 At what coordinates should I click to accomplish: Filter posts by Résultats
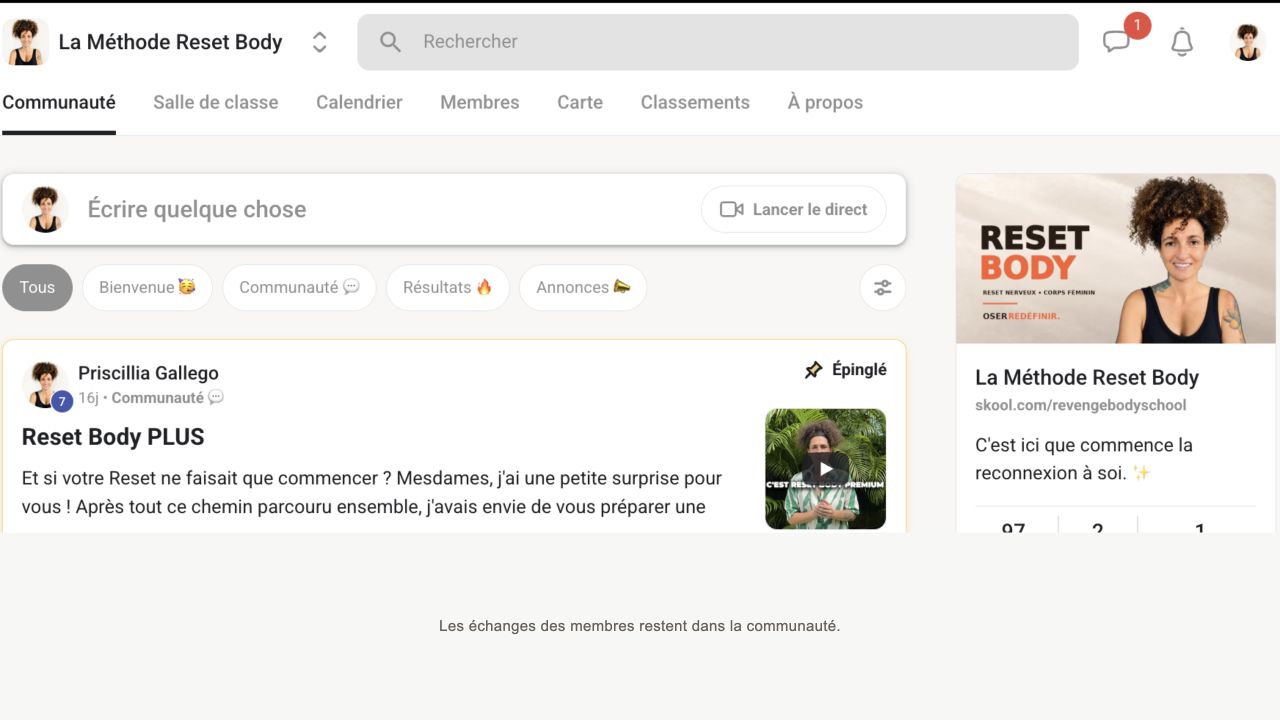pyautogui.click(x=448, y=288)
